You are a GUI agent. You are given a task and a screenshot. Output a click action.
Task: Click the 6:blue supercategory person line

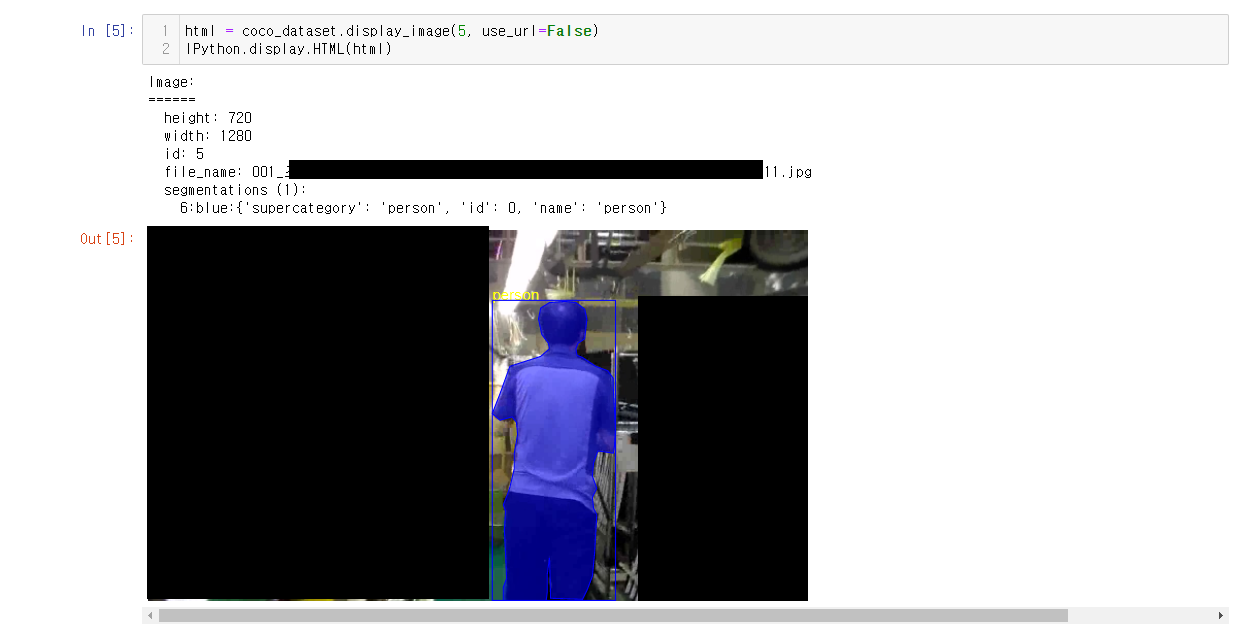coord(423,208)
